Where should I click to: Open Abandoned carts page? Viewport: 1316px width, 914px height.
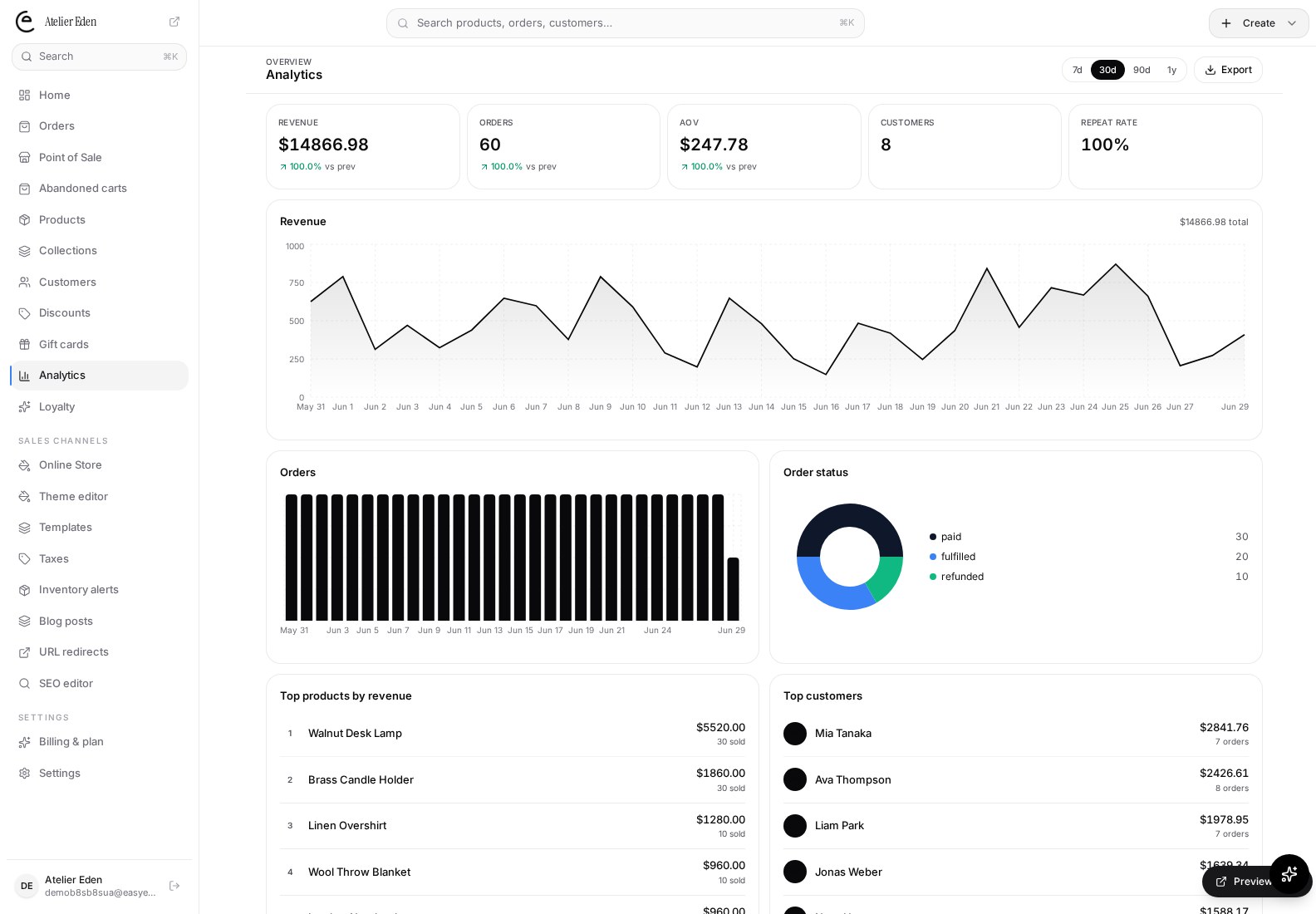(99, 189)
